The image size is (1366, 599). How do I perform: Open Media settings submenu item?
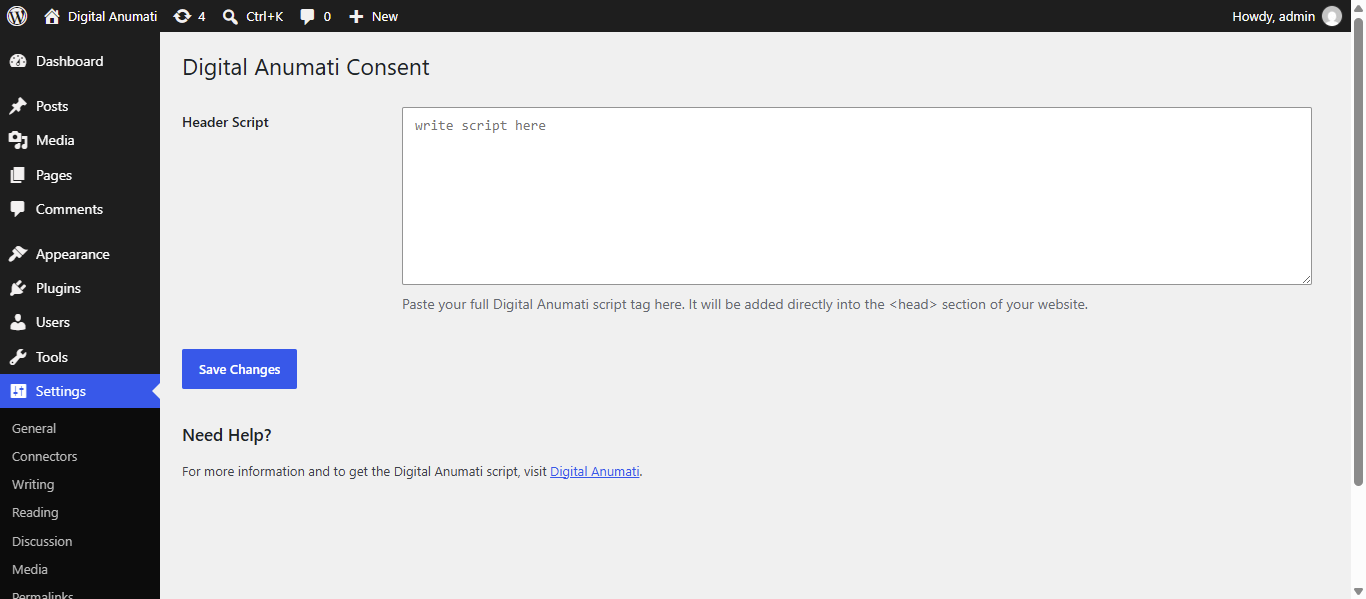(30, 569)
